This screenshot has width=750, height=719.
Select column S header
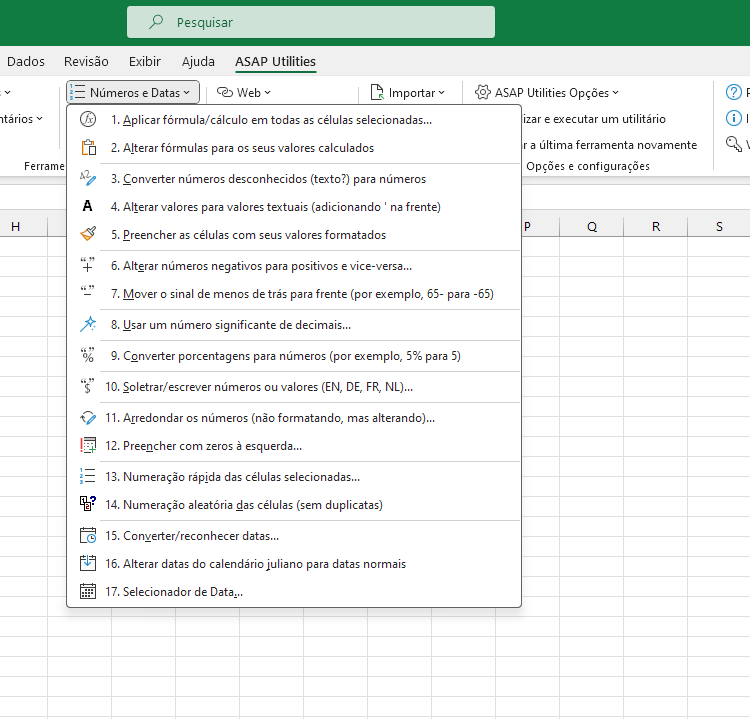[719, 226]
